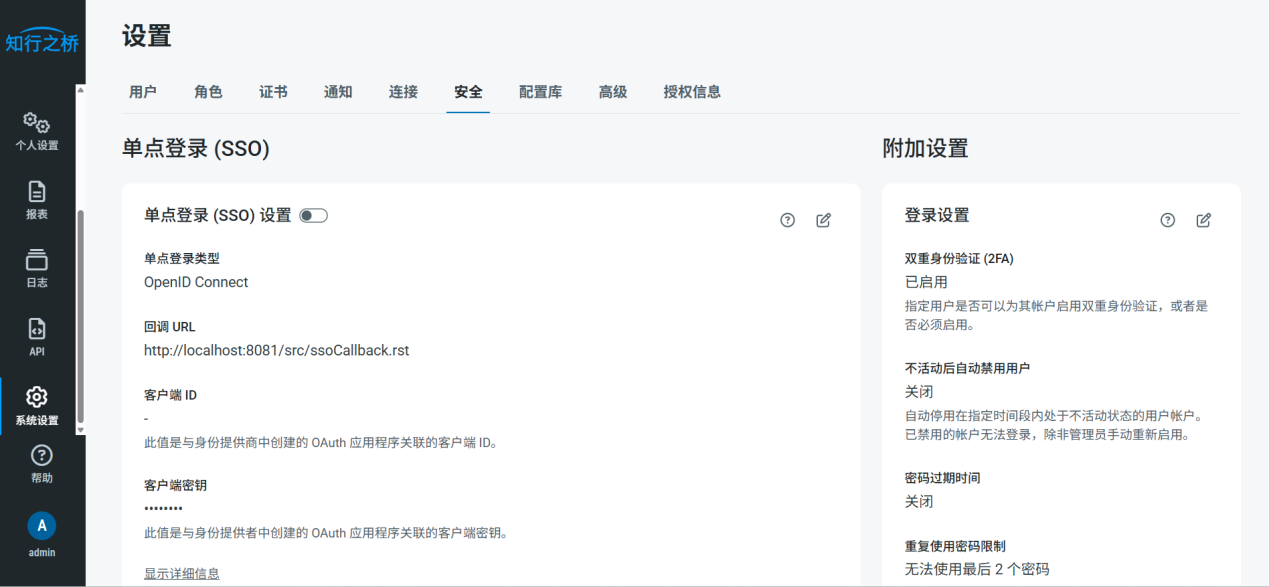Screen dimensions: 1269x587
Task: Edit the 登录设置 panel
Action: click(1203, 220)
